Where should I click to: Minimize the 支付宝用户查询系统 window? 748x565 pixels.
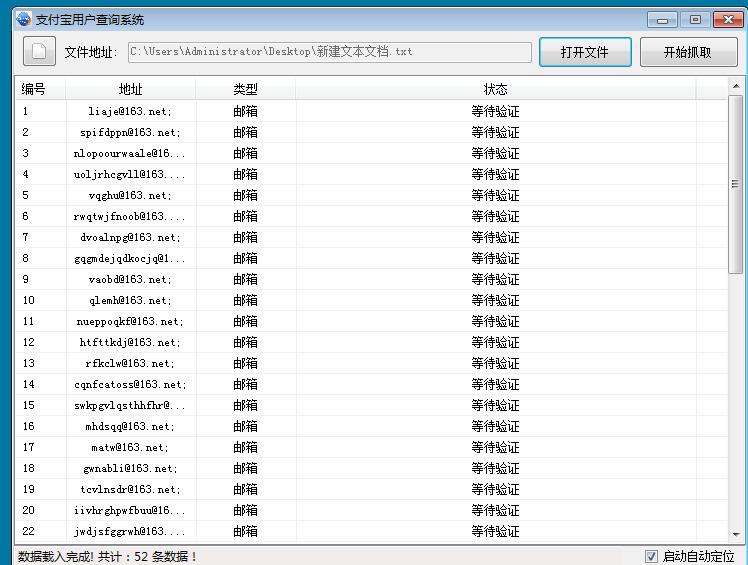(x=662, y=20)
